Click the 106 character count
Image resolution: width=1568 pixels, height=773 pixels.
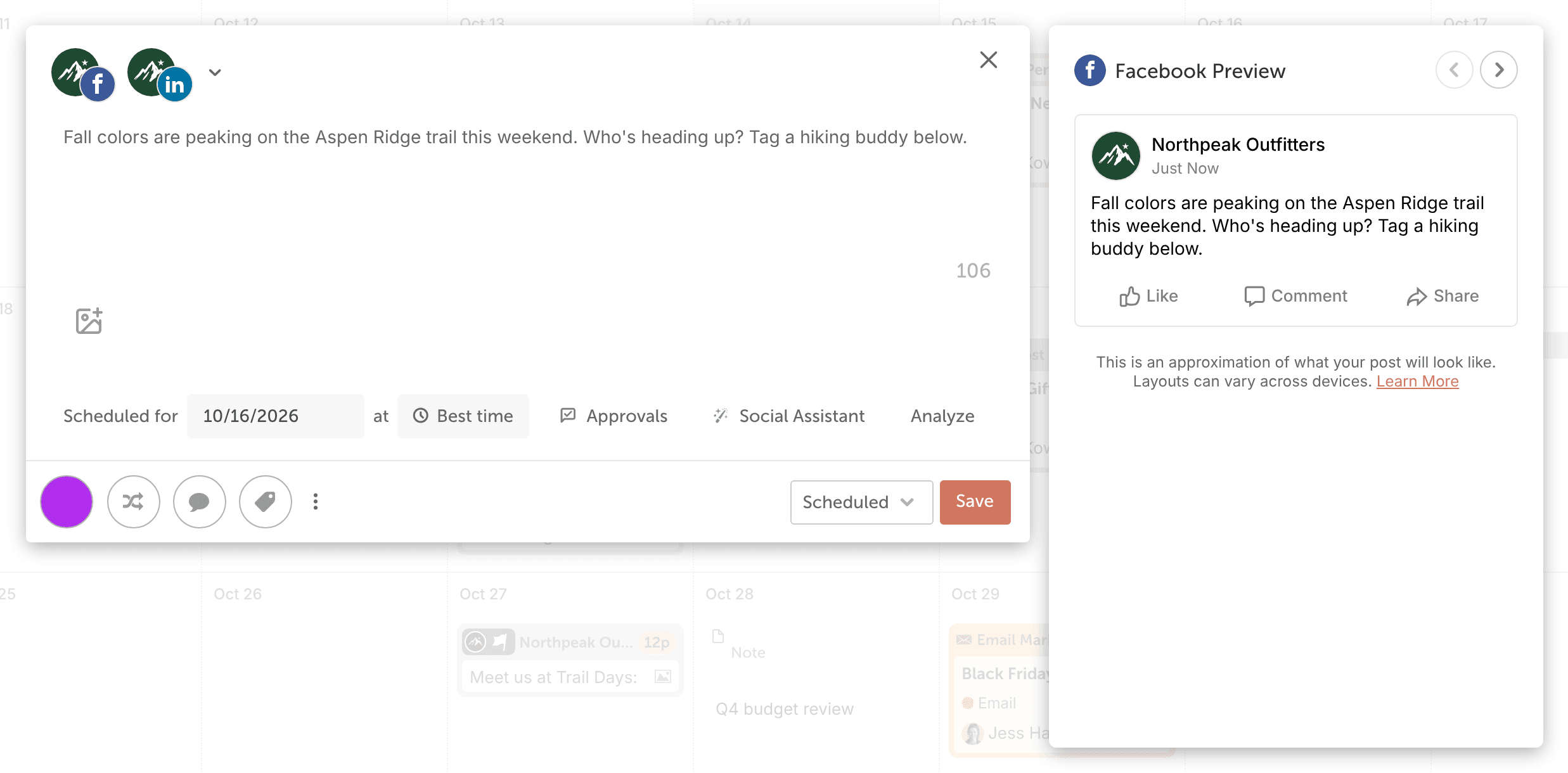(973, 271)
